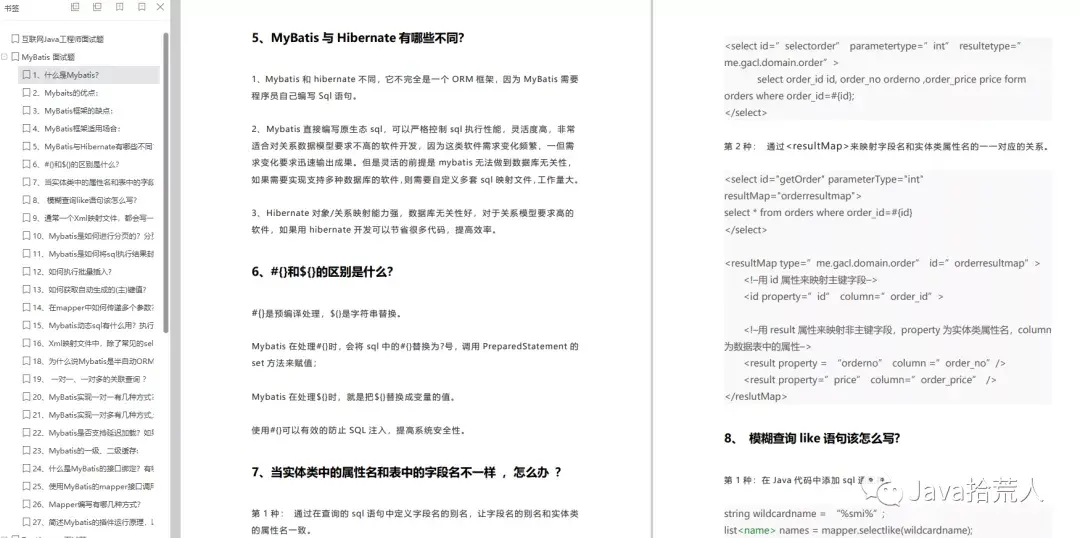
Task: Click bookmark icon beside MyBatis 面试题
Action: click(x=15, y=57)
